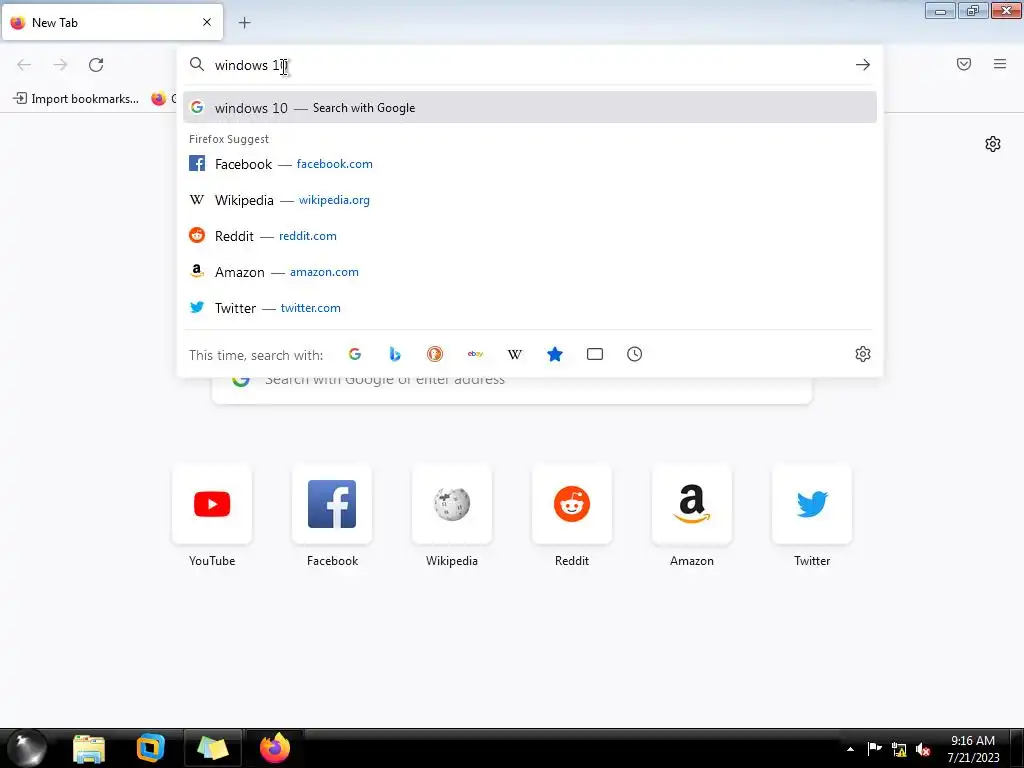Search this time with Wikipedia icon
The width and height of the screenshot is (1024, 768).
point(515,354)
